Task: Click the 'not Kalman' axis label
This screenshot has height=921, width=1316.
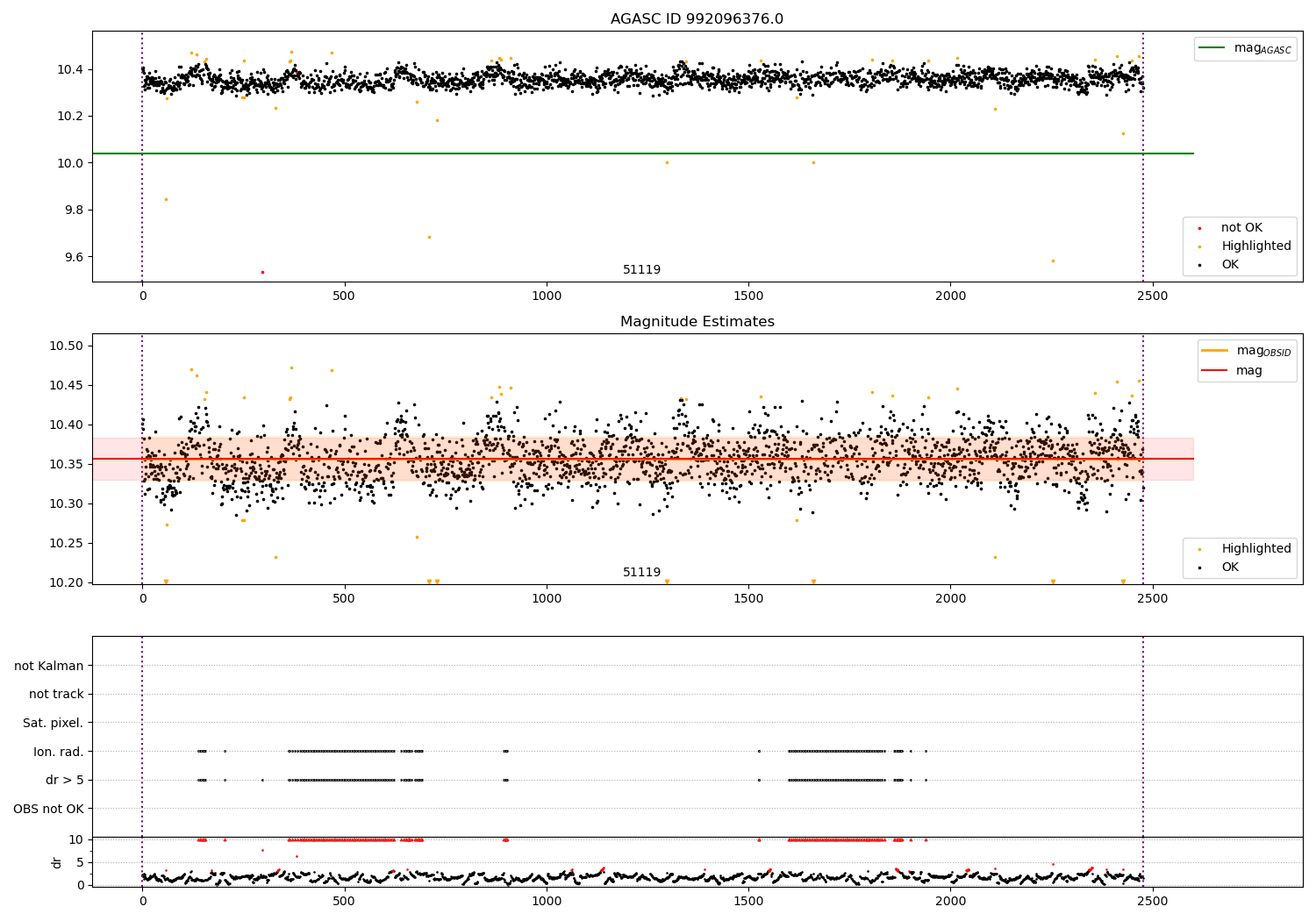Action: (x=49, y=666)
